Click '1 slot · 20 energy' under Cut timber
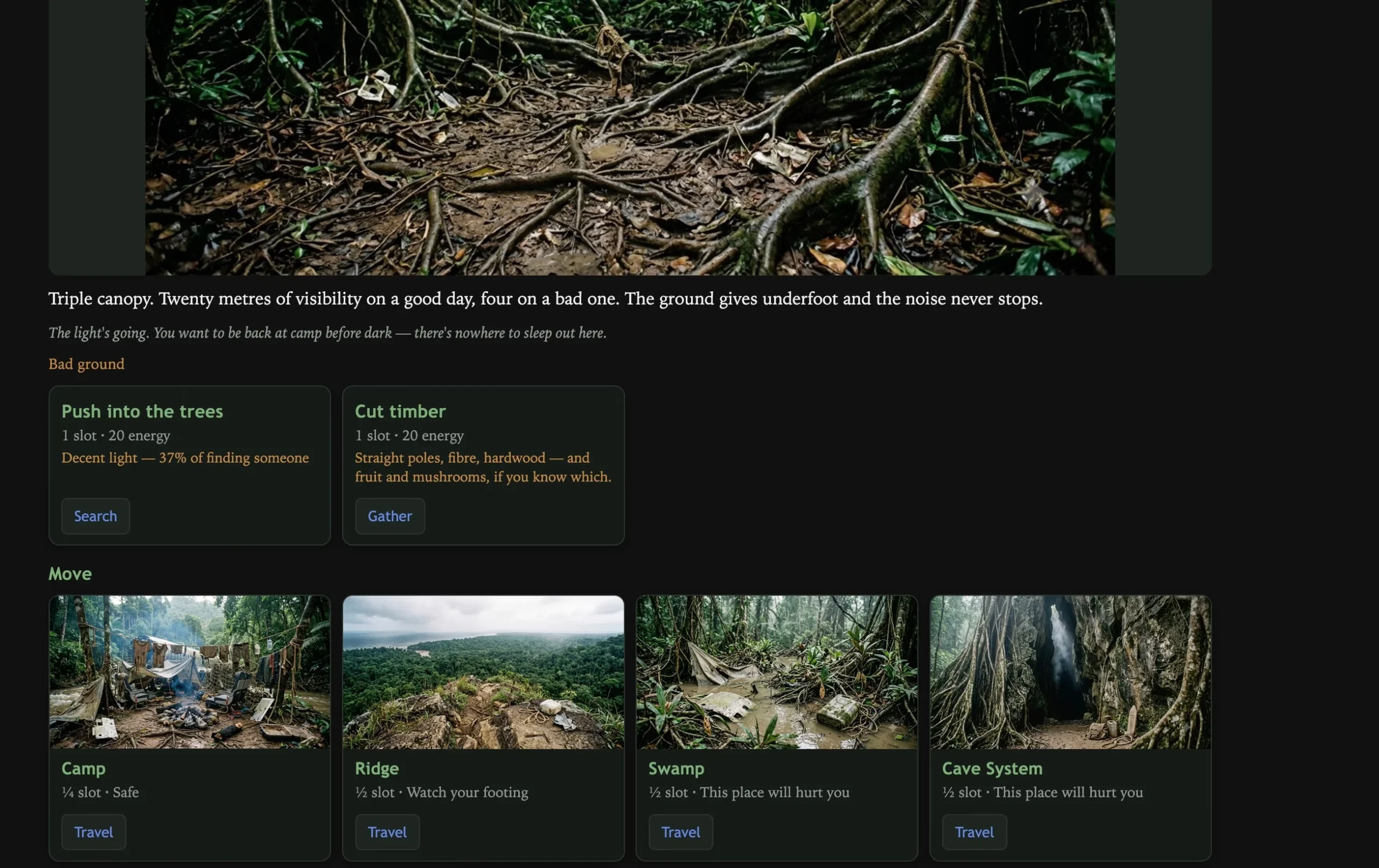Viewport: 1379px width, 868px height. (x=409, y=436)
